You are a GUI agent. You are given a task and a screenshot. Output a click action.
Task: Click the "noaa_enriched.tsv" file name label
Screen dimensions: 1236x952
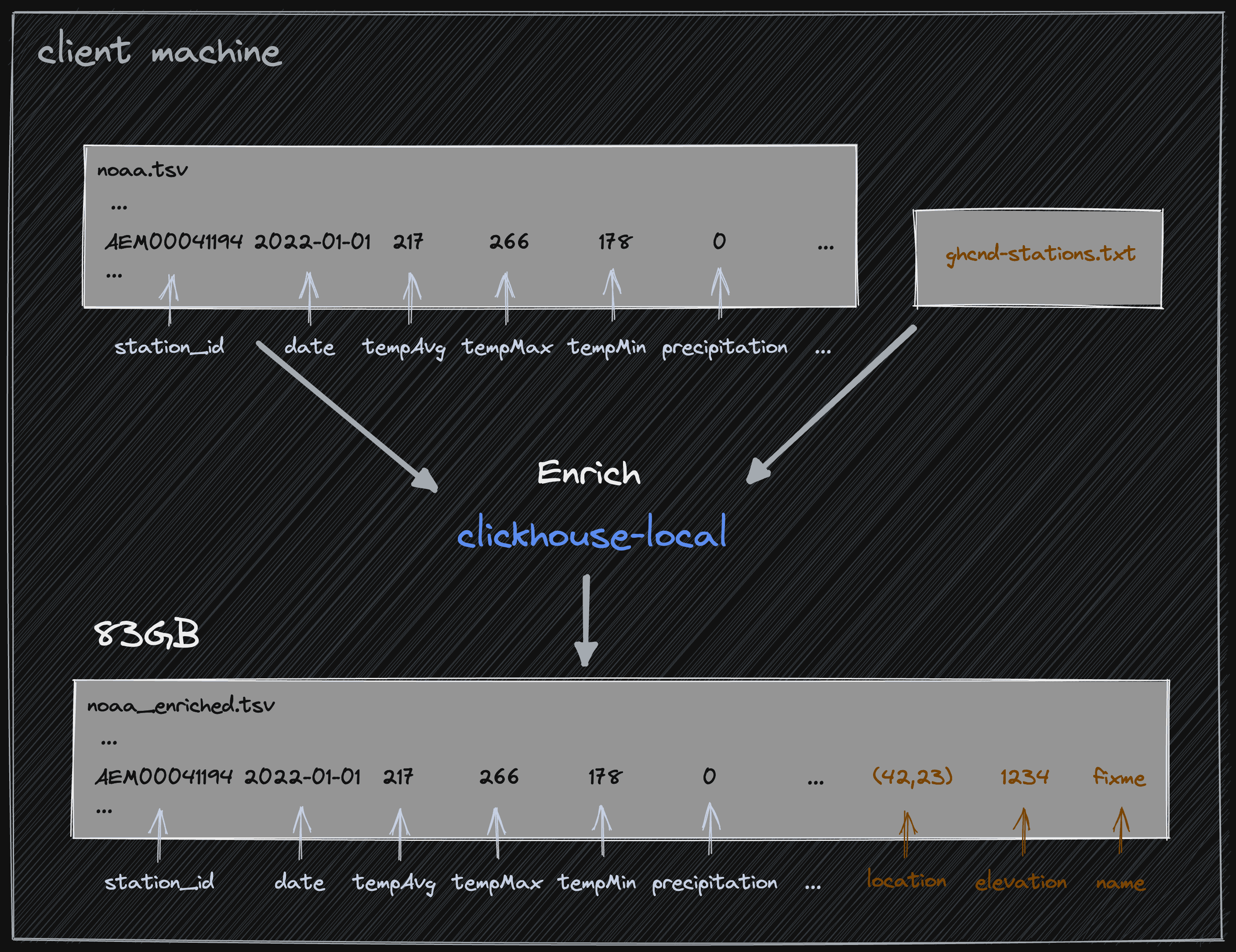(x=181, y=705)
